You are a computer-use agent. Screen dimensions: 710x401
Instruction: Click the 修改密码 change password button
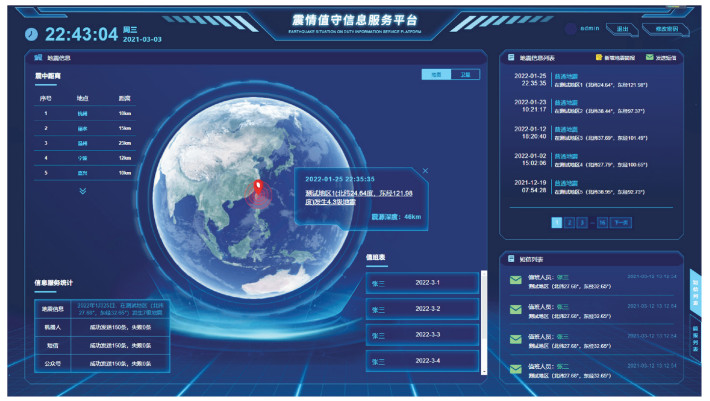coord(666,29)
